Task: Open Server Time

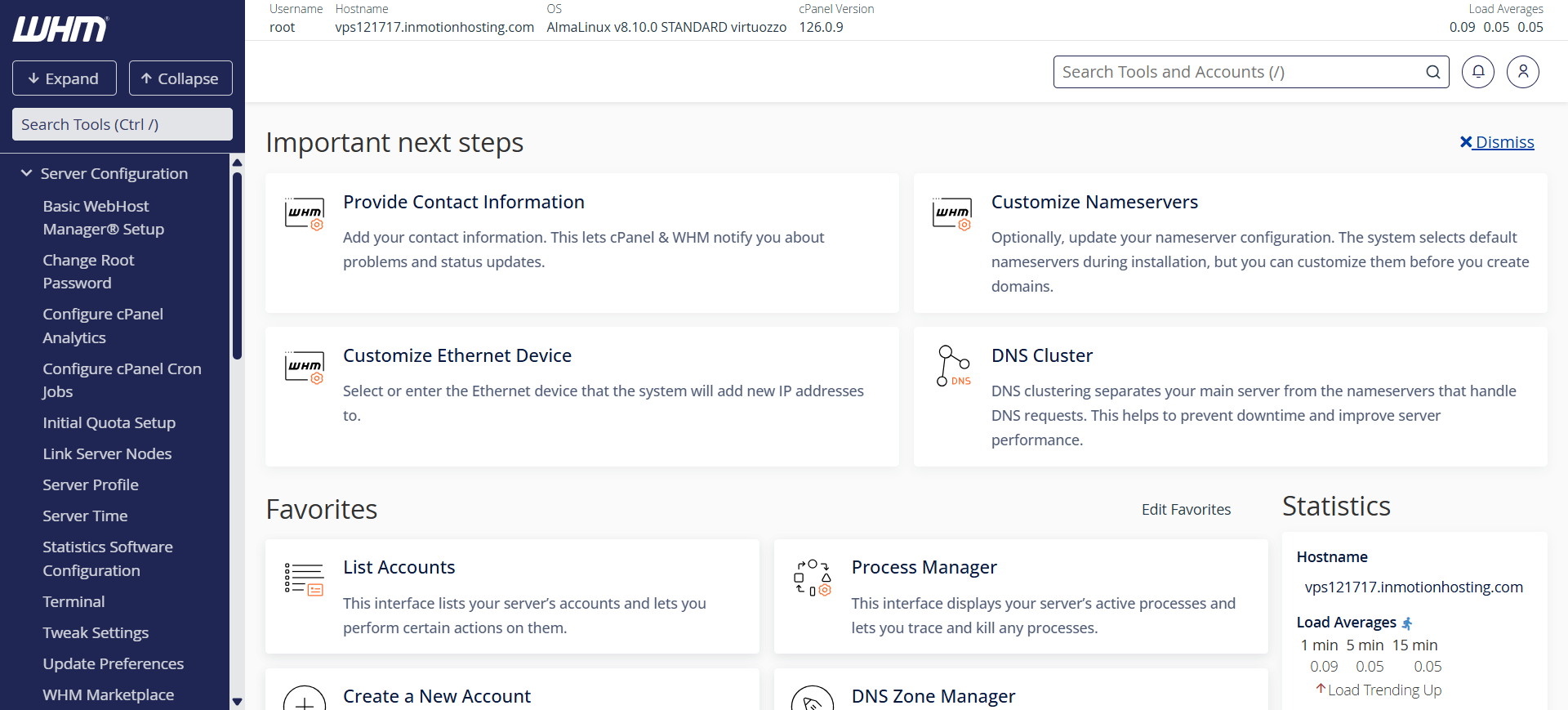Action: coord(85,516)
